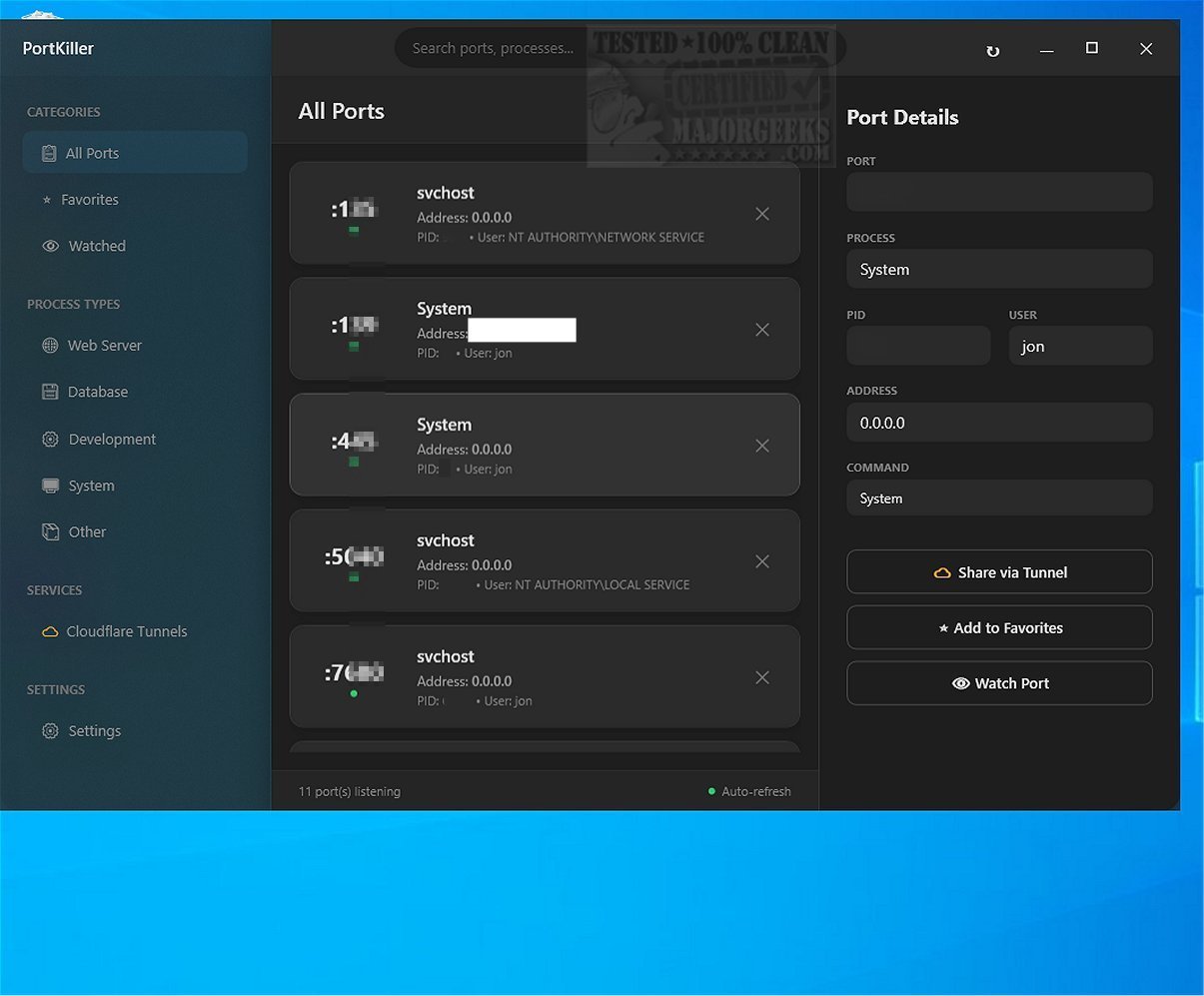Click the Port Details heading

(902, 117)
